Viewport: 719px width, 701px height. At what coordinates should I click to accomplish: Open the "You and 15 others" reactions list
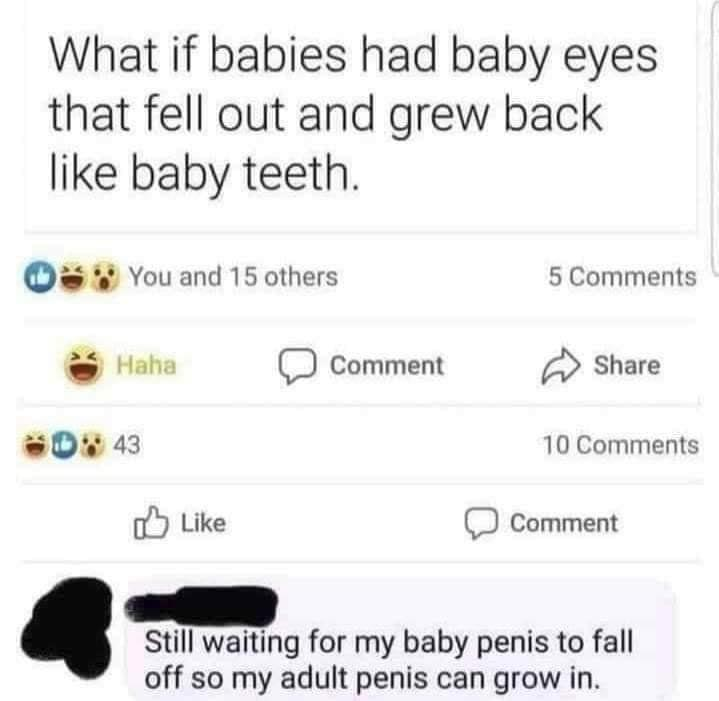(x=233, y=277)
